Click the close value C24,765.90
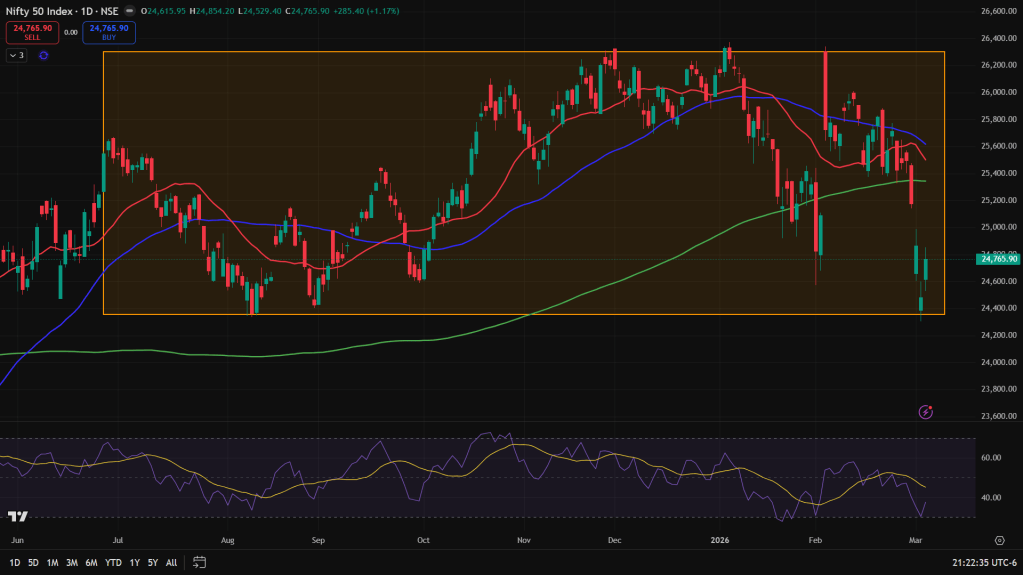1023x575 pixels. [x=307, y=11]
